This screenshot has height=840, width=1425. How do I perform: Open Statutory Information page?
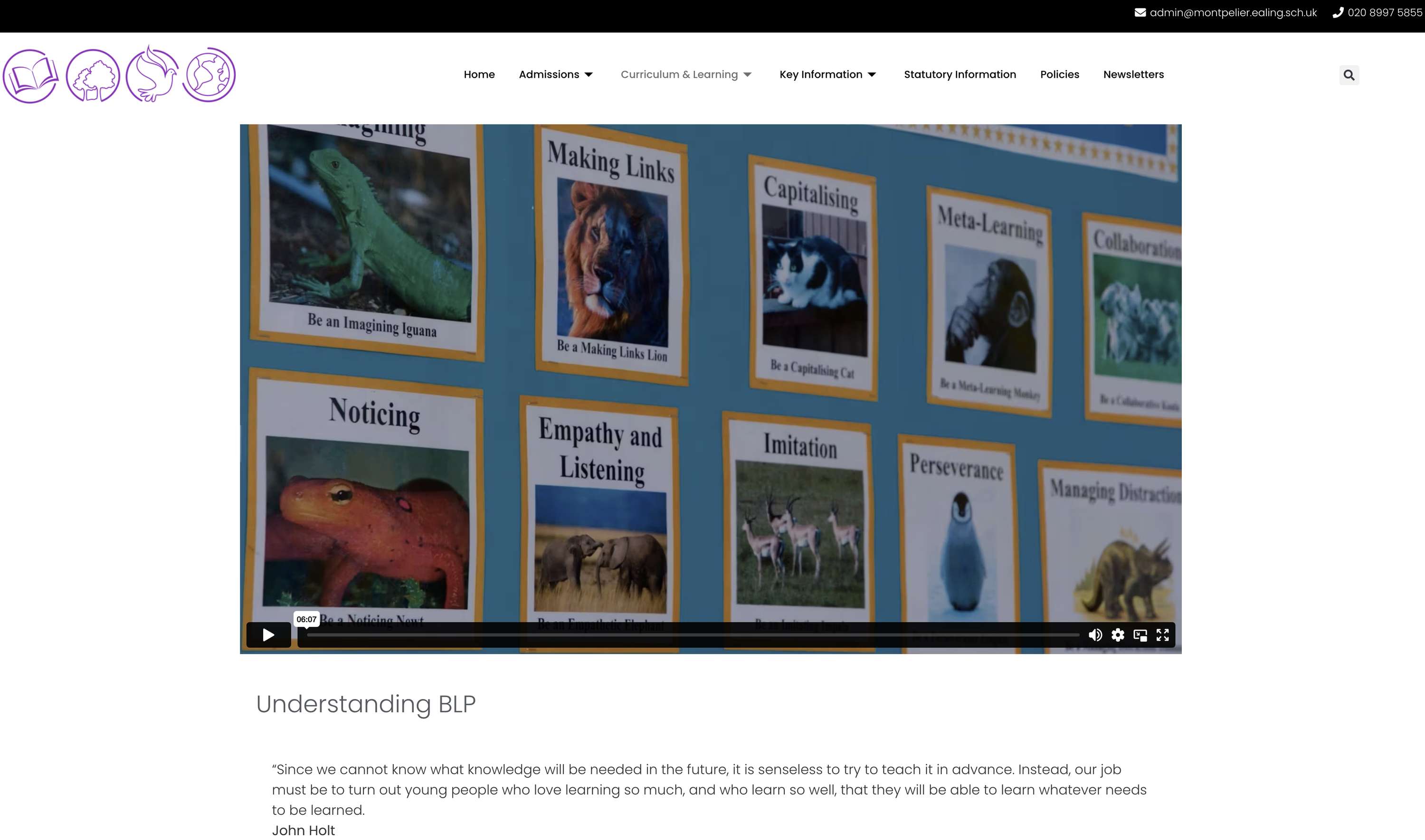pyautogui.click(x=959, y=75)
